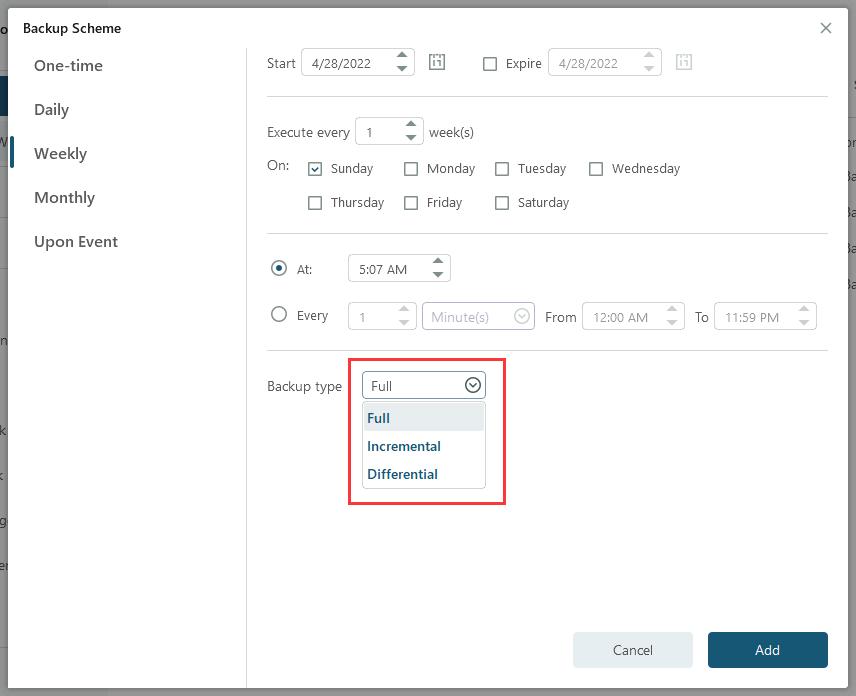
Task: Increase the Execute every weeks count
Action: tap(411, 124)
